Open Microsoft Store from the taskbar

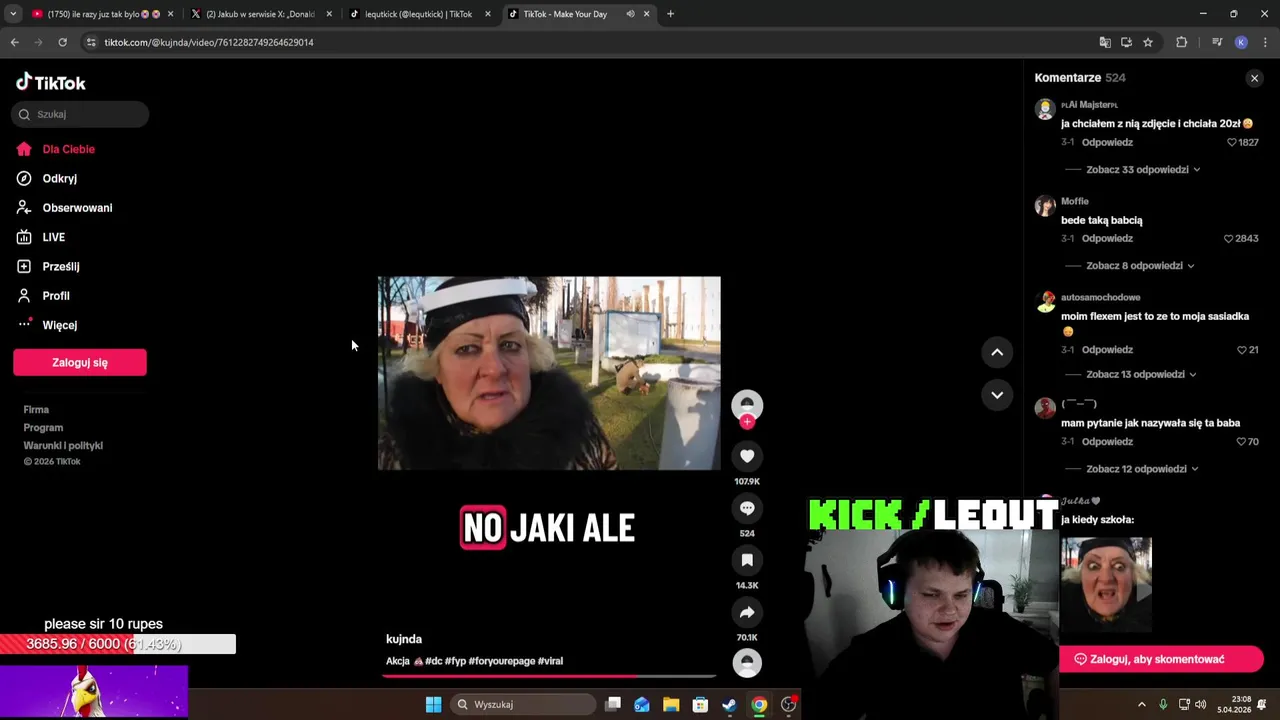700,705
